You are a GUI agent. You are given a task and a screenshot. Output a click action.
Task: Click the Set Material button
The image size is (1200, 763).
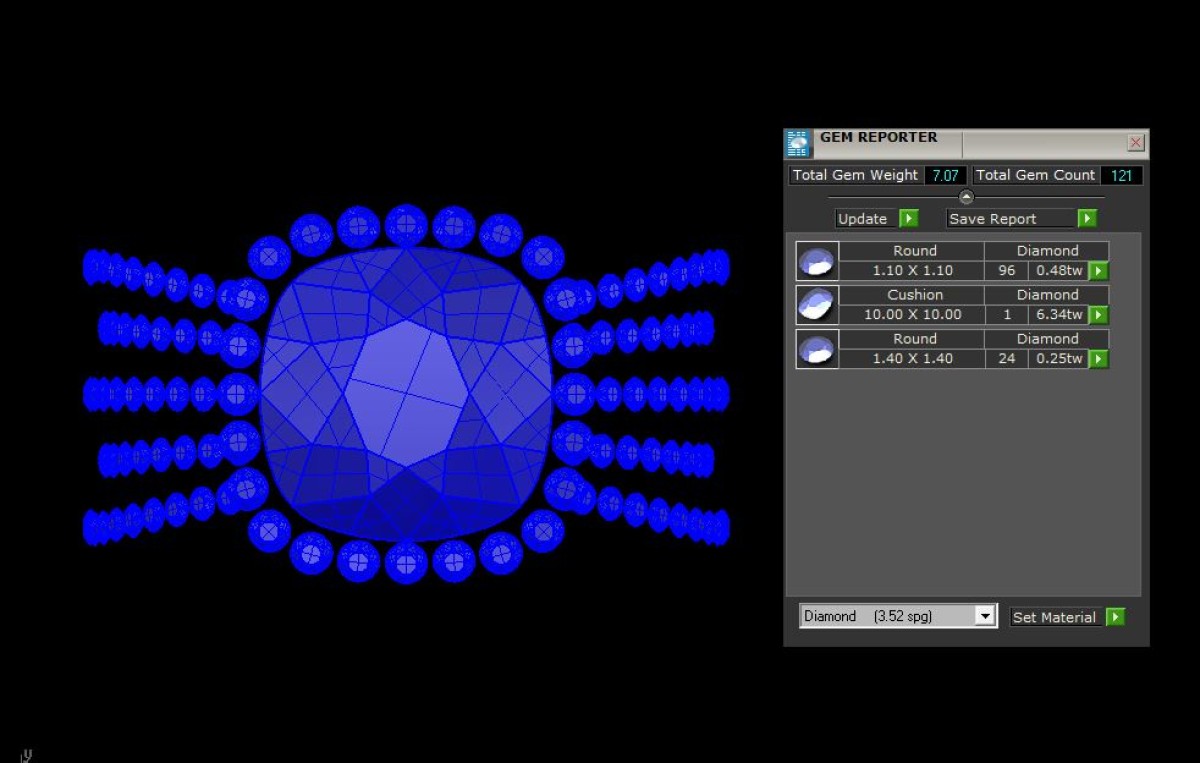click(x=1055, y=617)
